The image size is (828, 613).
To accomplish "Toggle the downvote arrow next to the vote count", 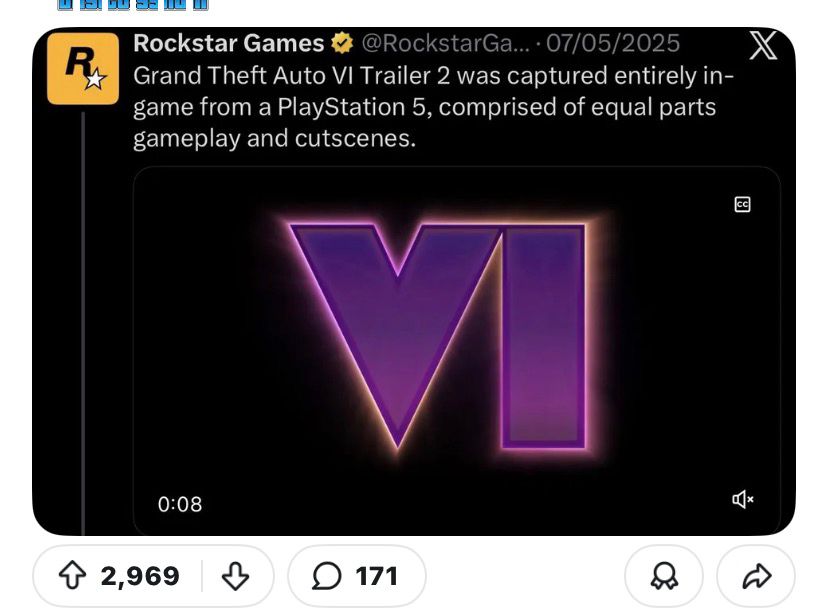I will click(234, 576).
